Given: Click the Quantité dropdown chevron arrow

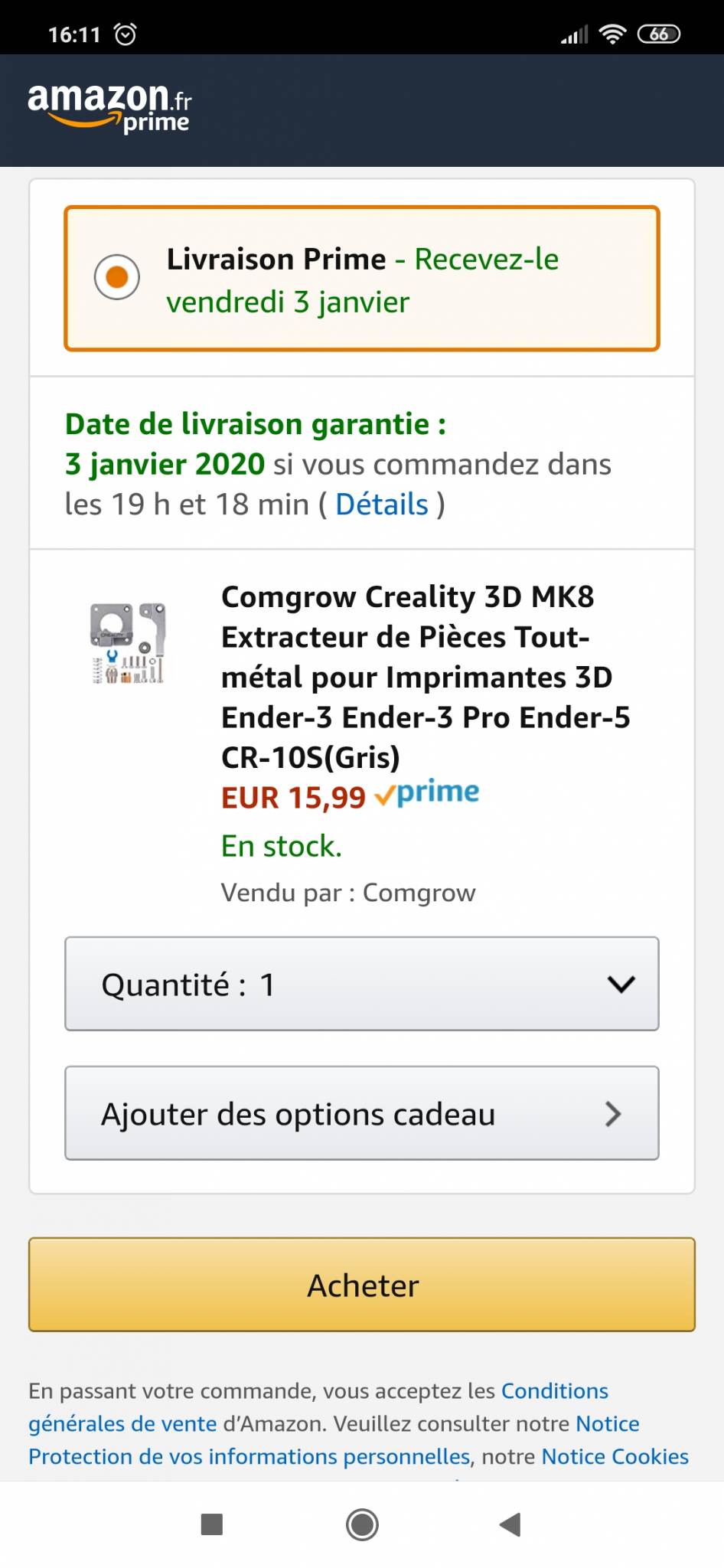Looking at the screenshot, I should [x=621, y=984].
